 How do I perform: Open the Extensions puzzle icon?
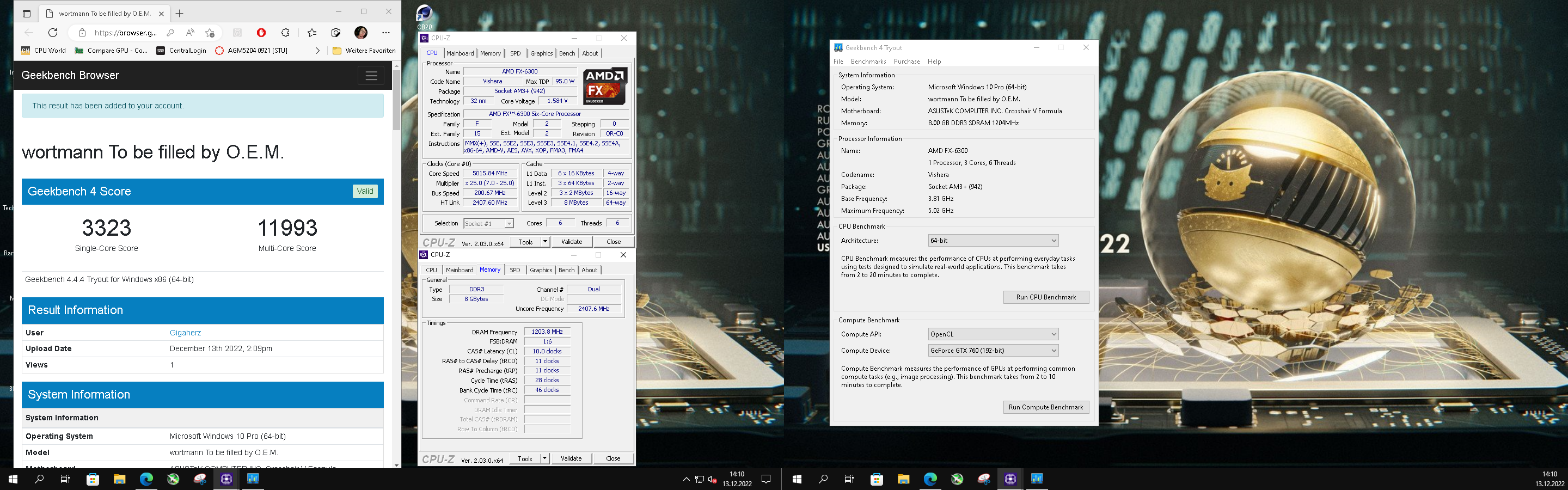tap(285, 33)
